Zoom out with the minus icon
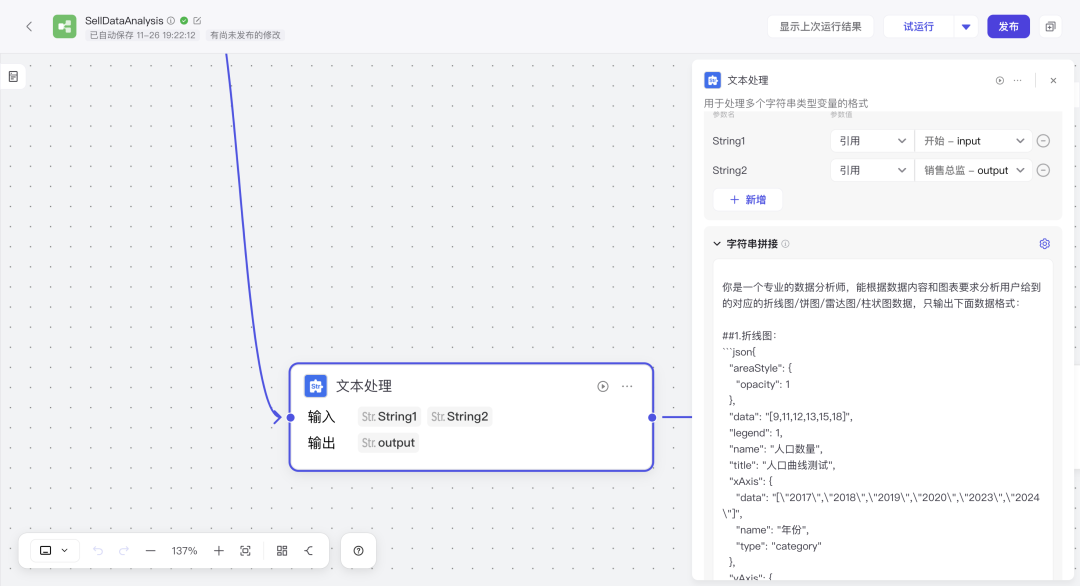Image resolution: width=1080 pixels, height=586 pixels. click(x=150, y=551)
